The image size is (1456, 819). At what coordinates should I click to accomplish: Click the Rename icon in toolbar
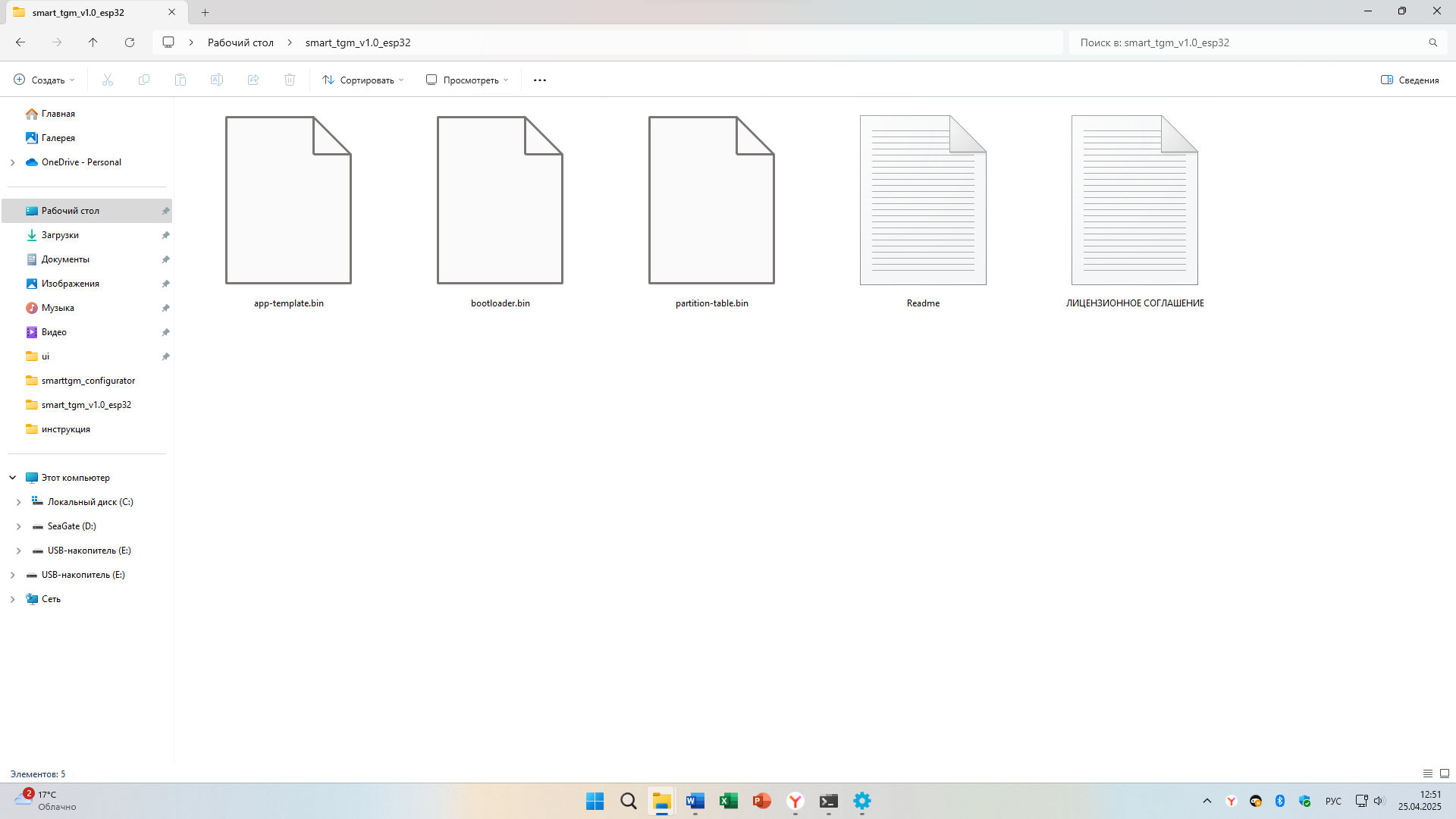217,80
